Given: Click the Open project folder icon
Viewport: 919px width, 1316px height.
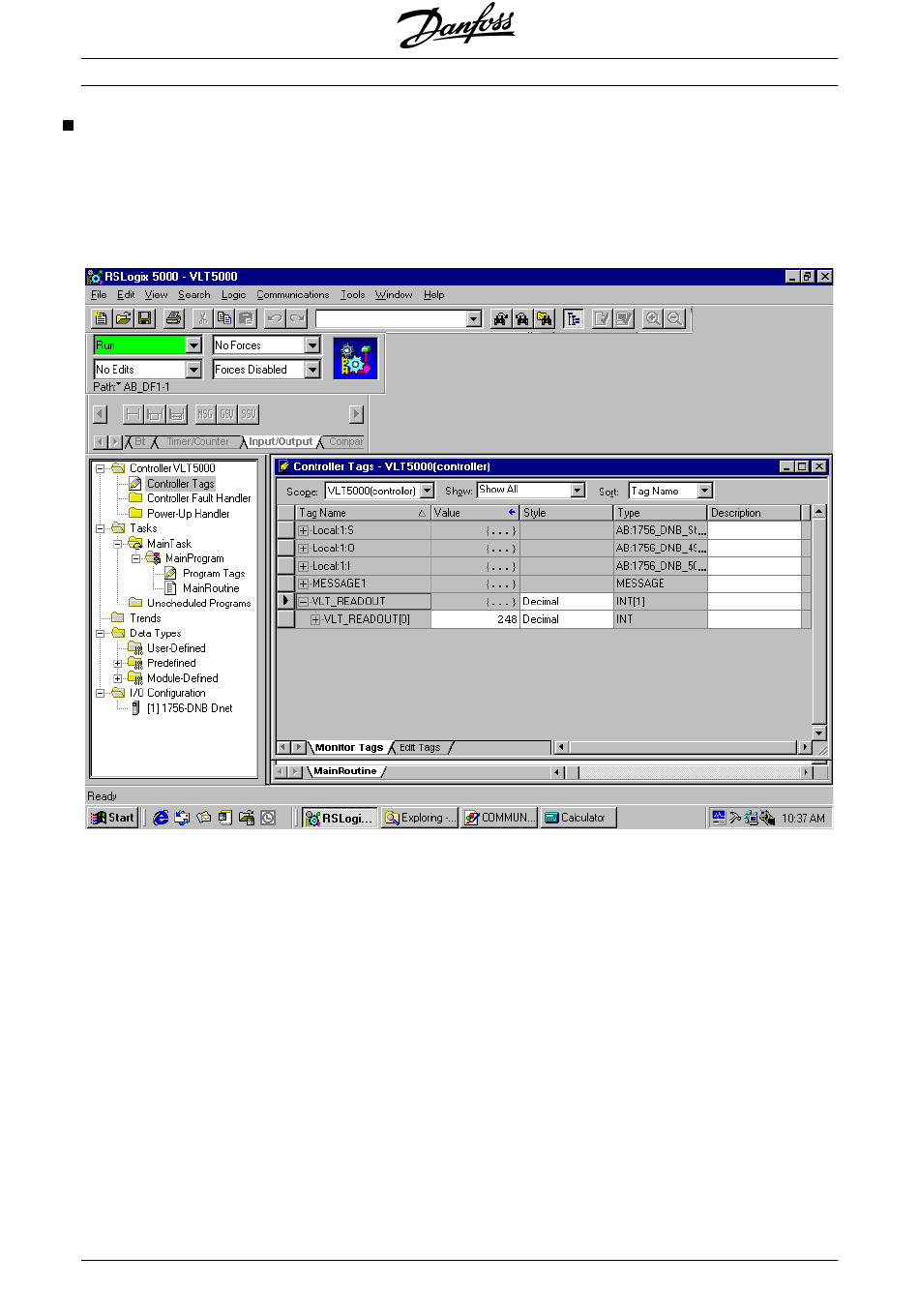Looking at the screenshot, I should [x=124, y=318].
